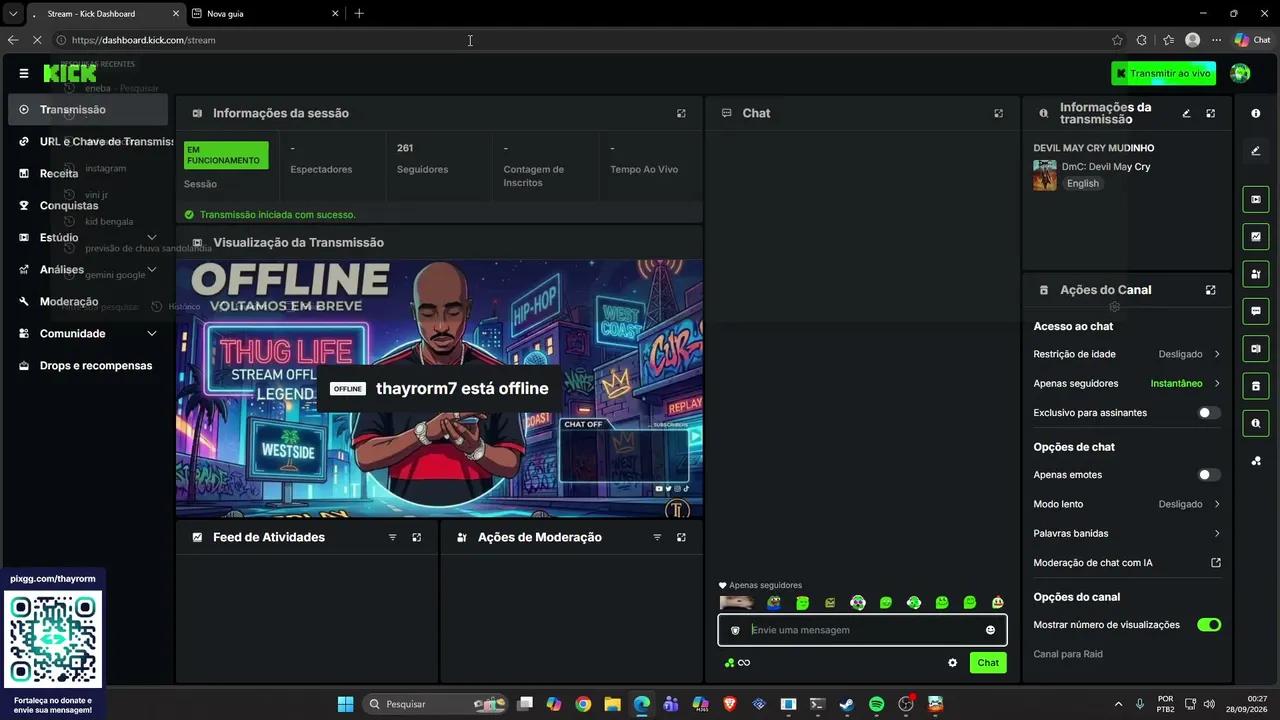The width and height of the screenshot is (1280, 720).
Task: Toggle stream preview widget in right sidebar
Action: coord(1256,199)
